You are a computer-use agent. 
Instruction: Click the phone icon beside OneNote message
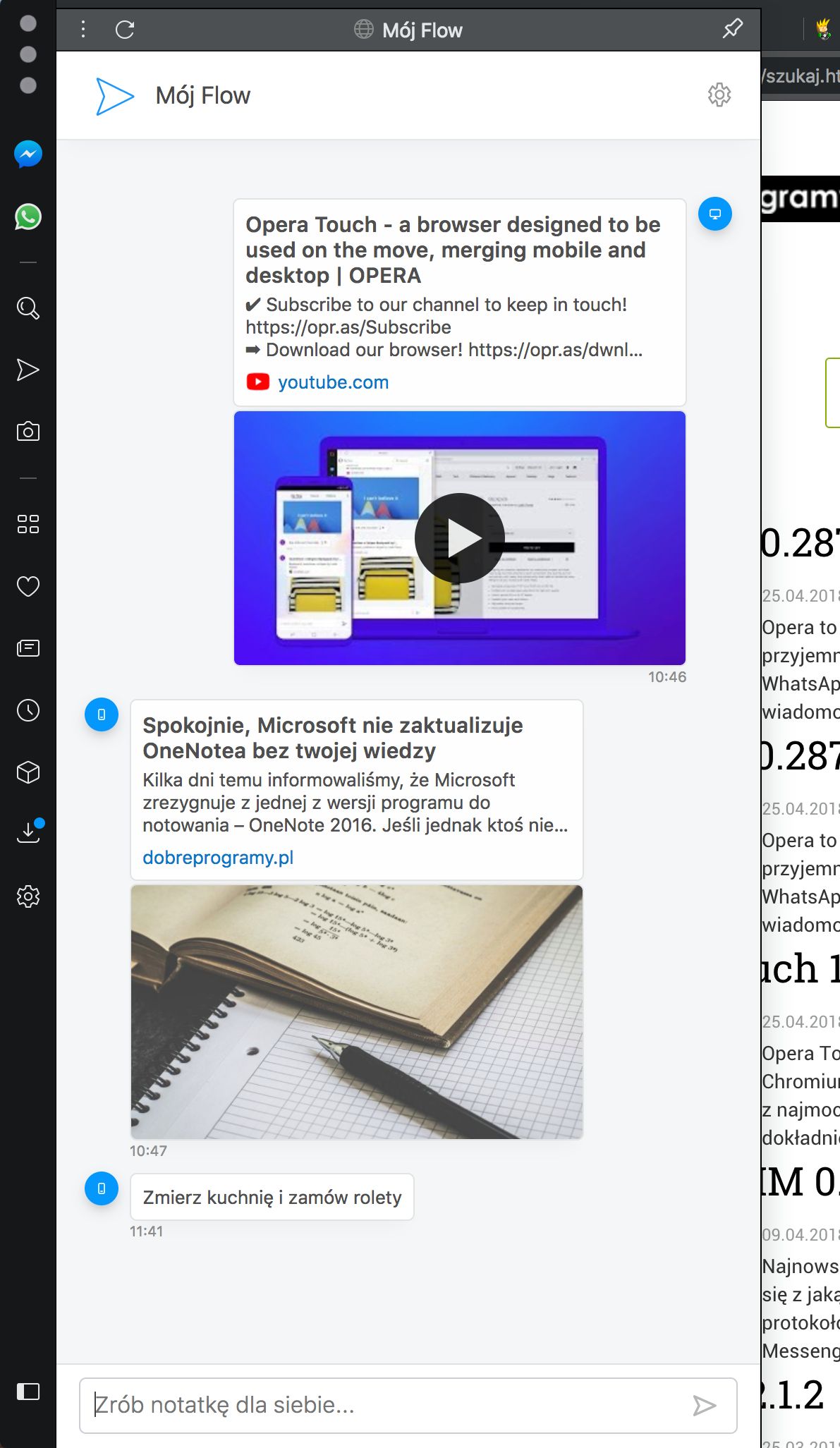click(102, 714)
